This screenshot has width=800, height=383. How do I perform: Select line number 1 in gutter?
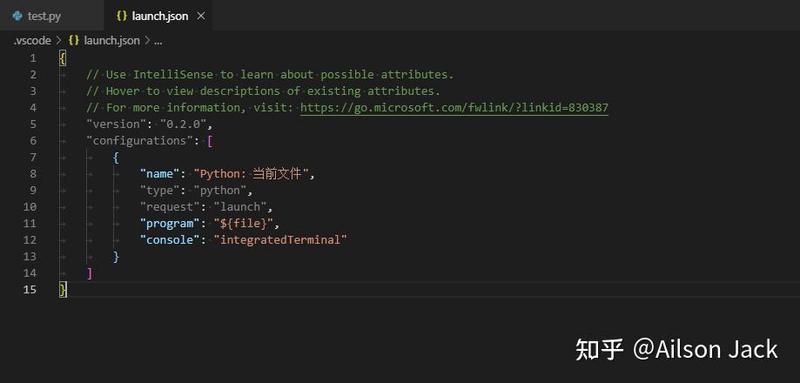click(33, 58)
